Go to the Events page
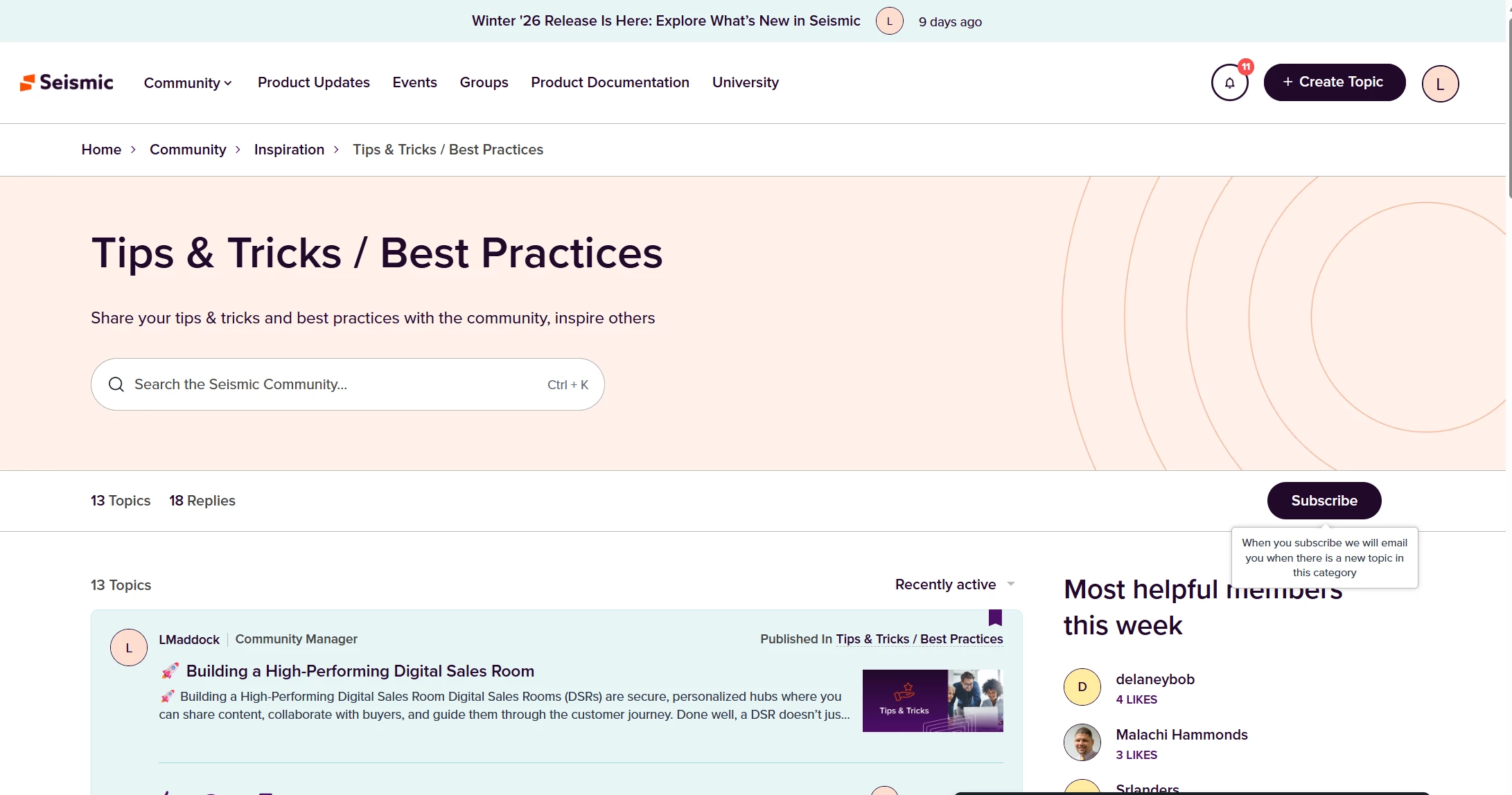The image size is (1512, 795). pos(414,82)
